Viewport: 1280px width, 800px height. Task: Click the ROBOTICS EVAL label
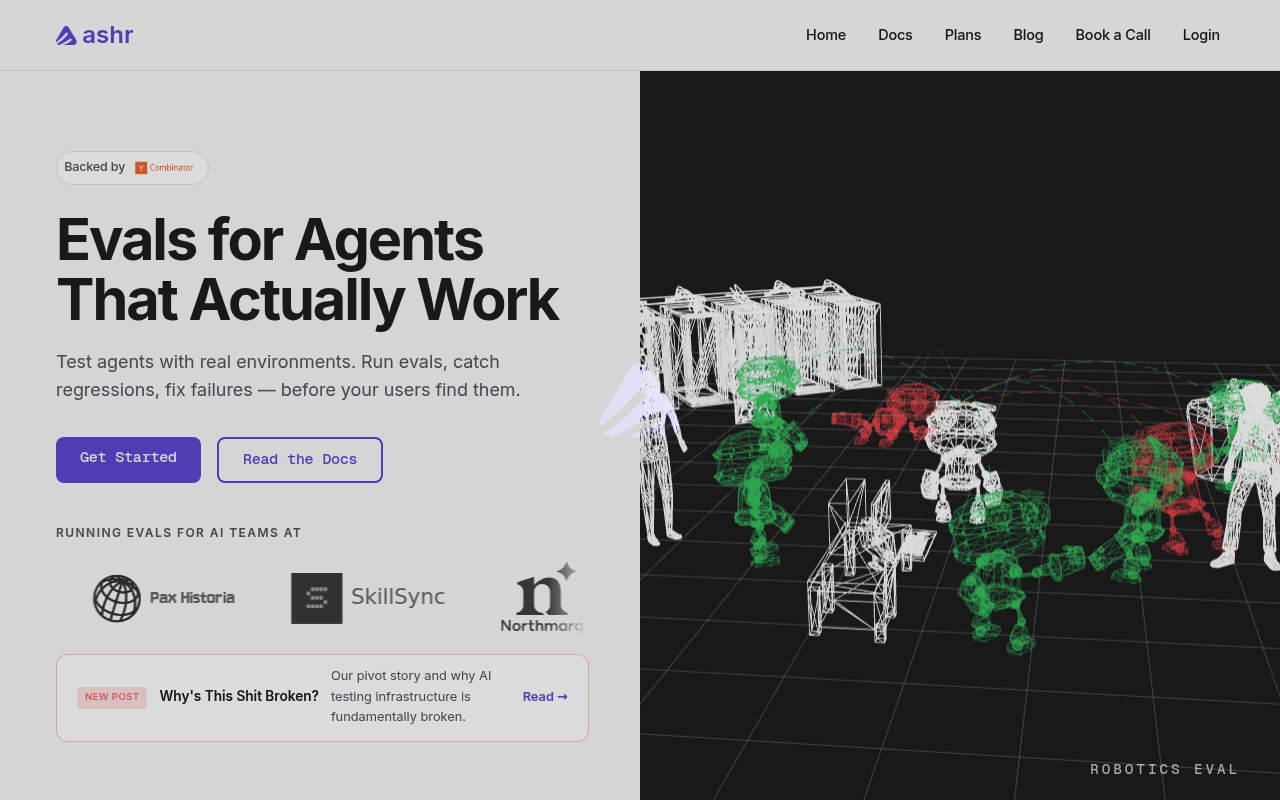(x=1164, y=769)
